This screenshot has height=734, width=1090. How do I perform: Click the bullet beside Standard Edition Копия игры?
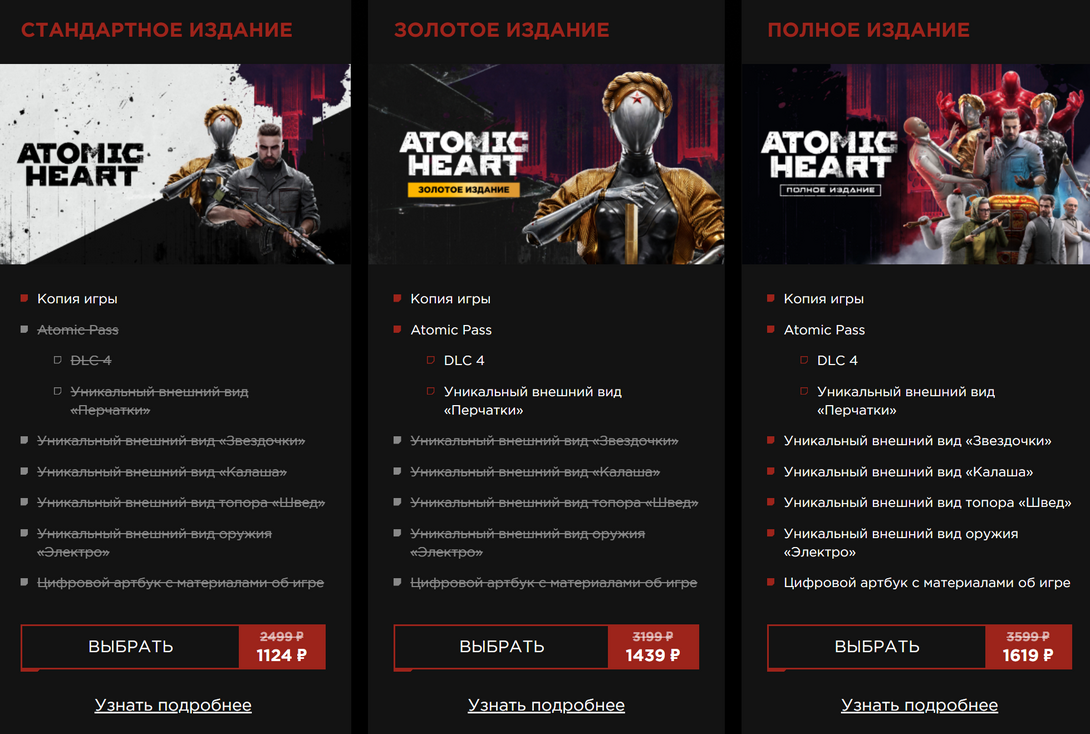click(x=24, y=298)
